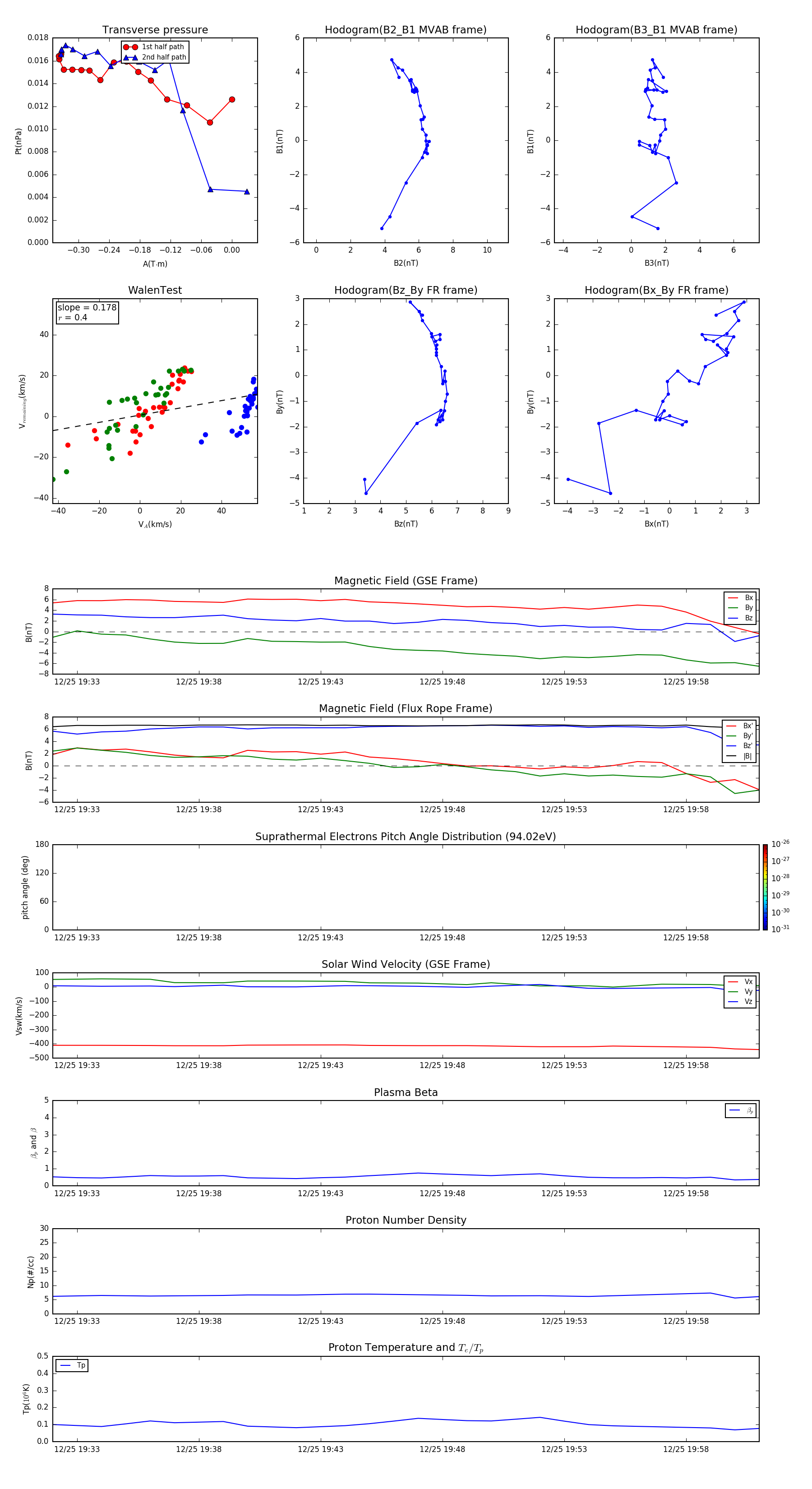This screenshot has width=812, height=1489.
Task: Select the βp legend entry in Plasma Beta
Action: [741, 1110]
